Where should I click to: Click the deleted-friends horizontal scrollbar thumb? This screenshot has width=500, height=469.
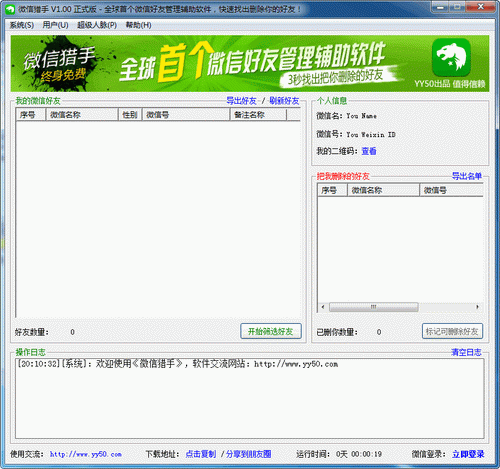pos(374,307)
